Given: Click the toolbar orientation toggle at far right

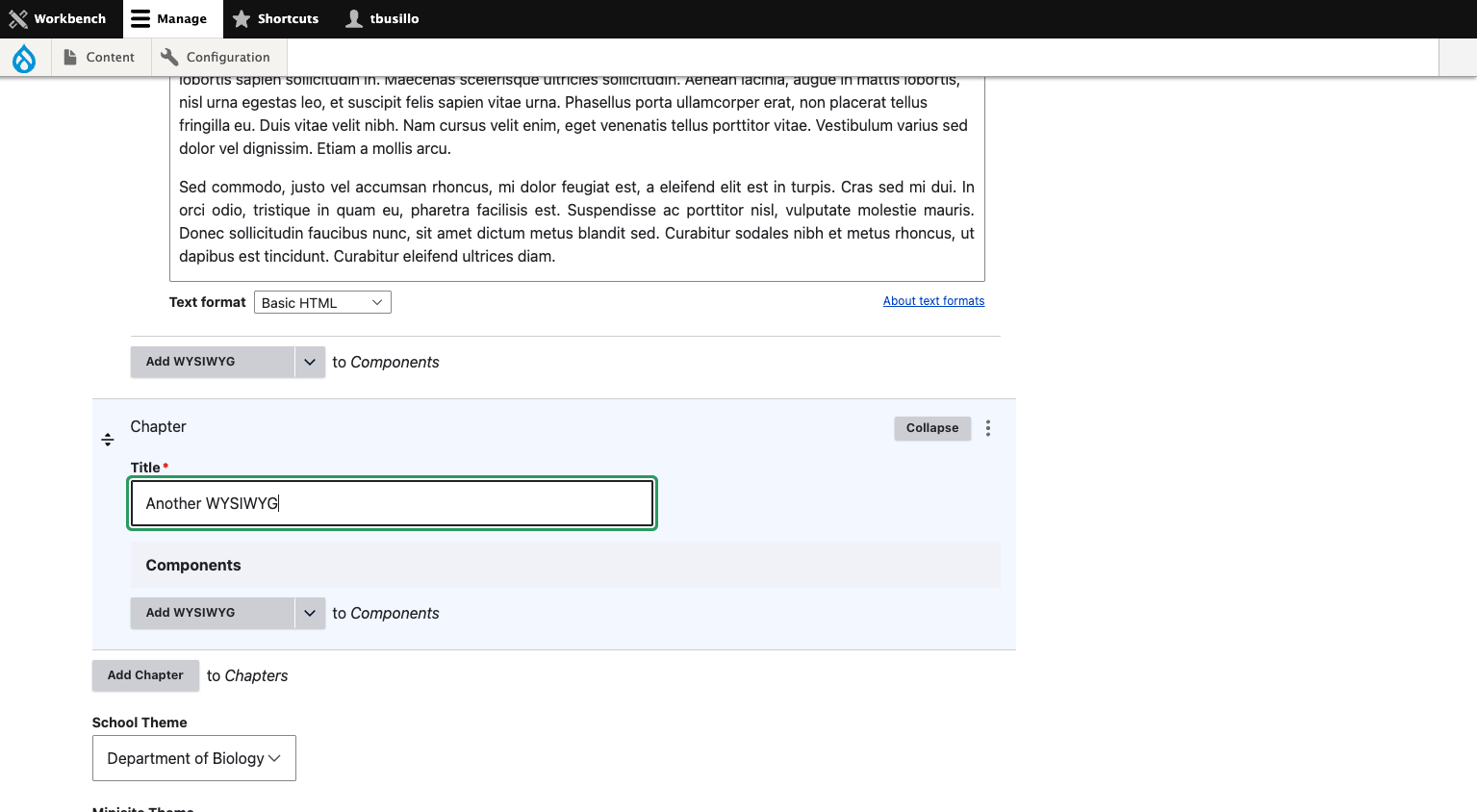Looking at the screenshot, I should pyautogui.click(x=1458, y=58).
